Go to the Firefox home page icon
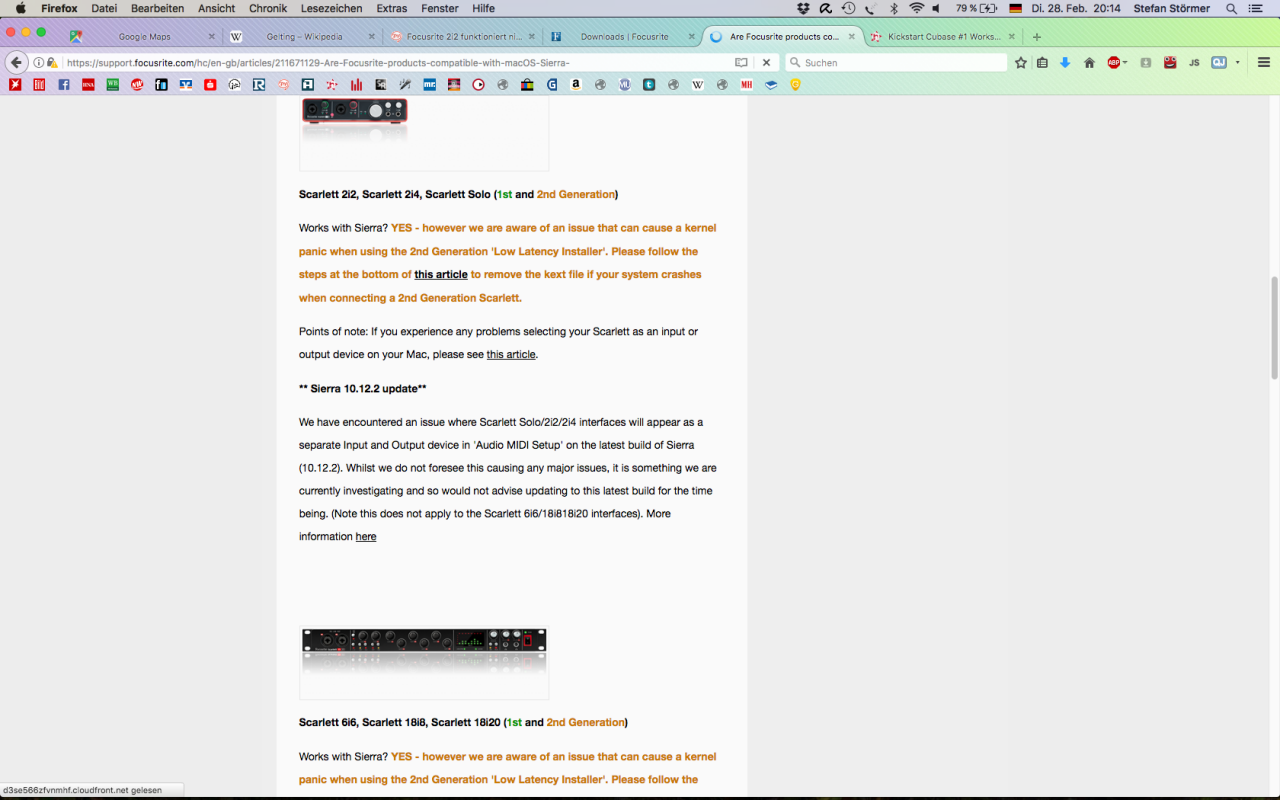The height and width of the screenshot is (800, 1280). (1090, 62)
